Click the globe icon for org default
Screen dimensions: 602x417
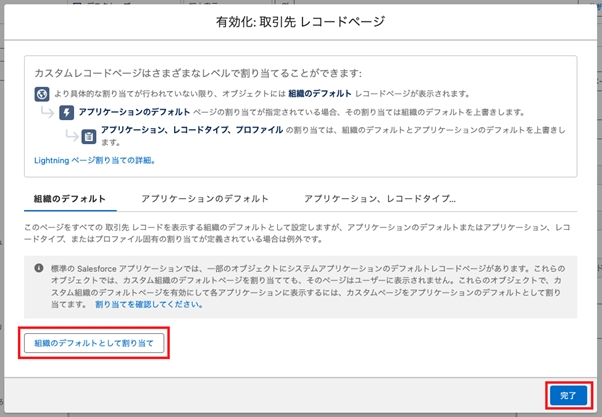40,95
